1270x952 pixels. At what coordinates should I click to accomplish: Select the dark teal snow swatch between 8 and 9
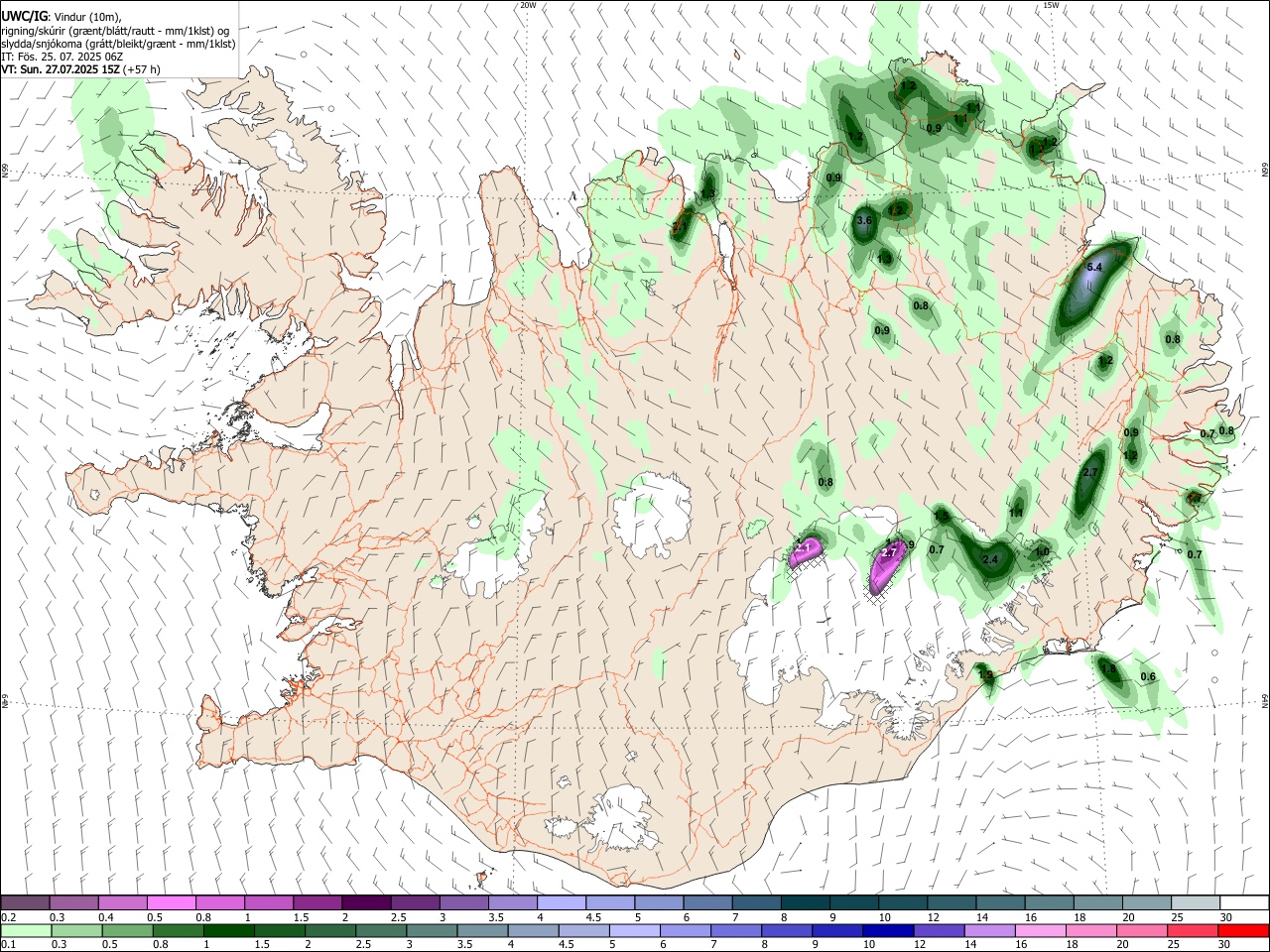805,902
